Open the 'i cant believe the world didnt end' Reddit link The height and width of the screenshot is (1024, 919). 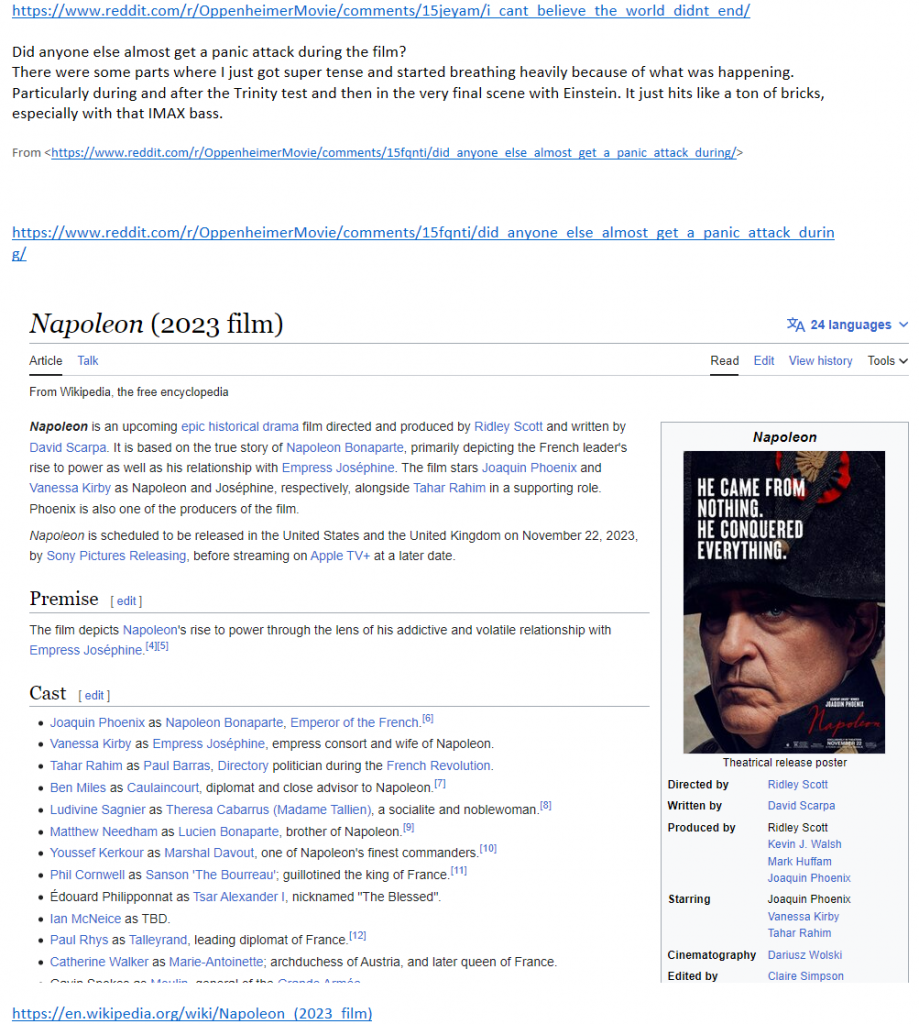point(381,11)
